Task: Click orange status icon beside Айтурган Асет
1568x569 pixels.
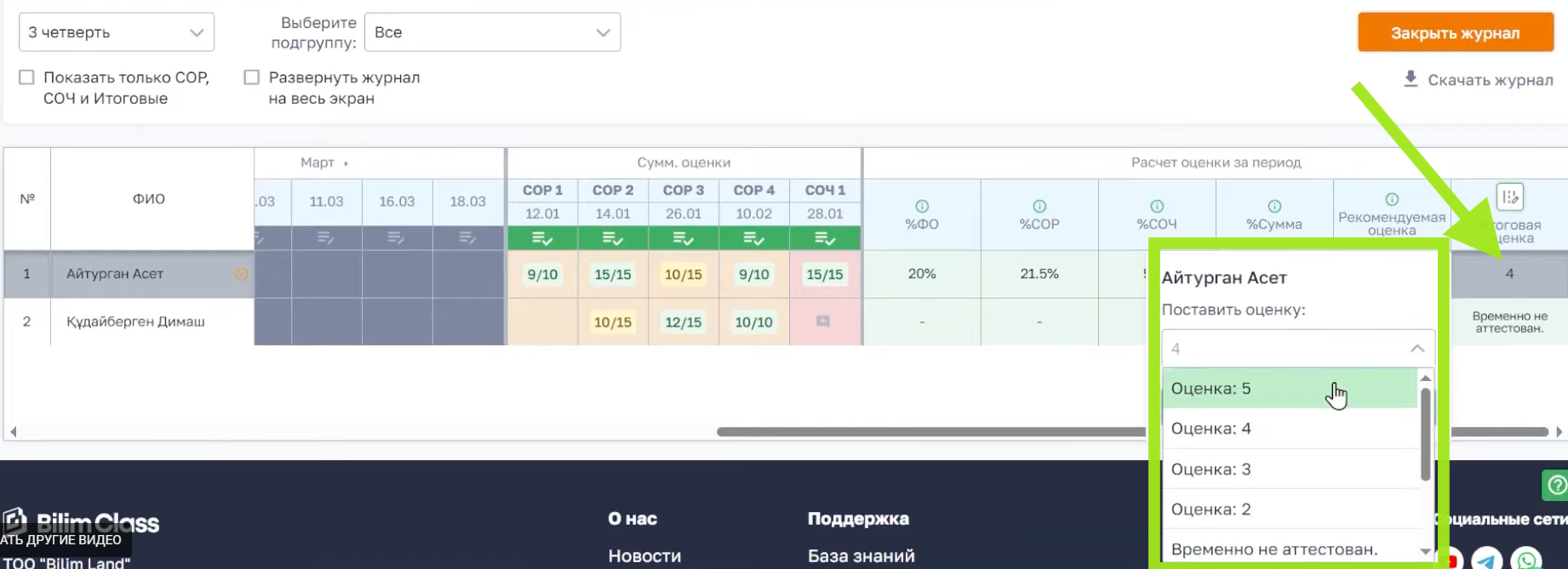Action: tap(242, 274)
